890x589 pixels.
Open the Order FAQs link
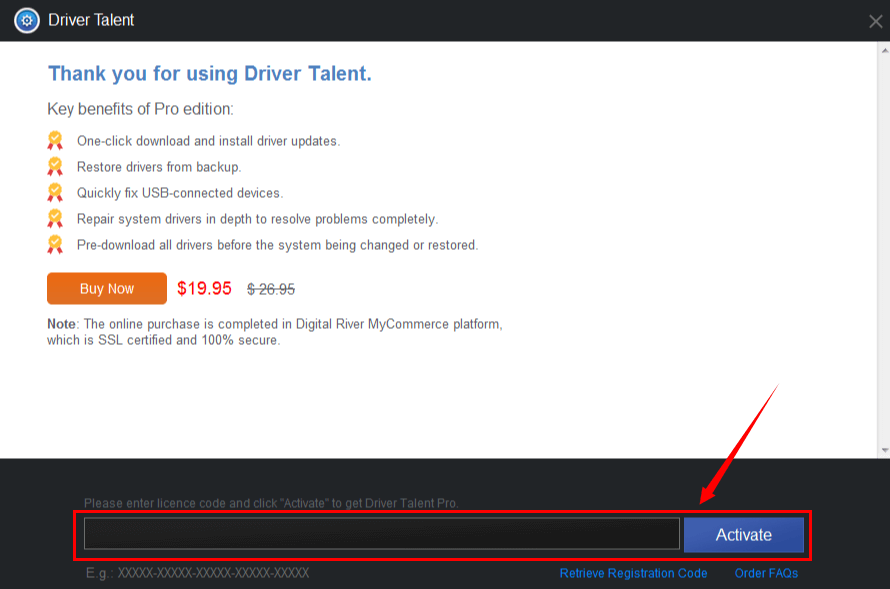(x=766, y=573)
